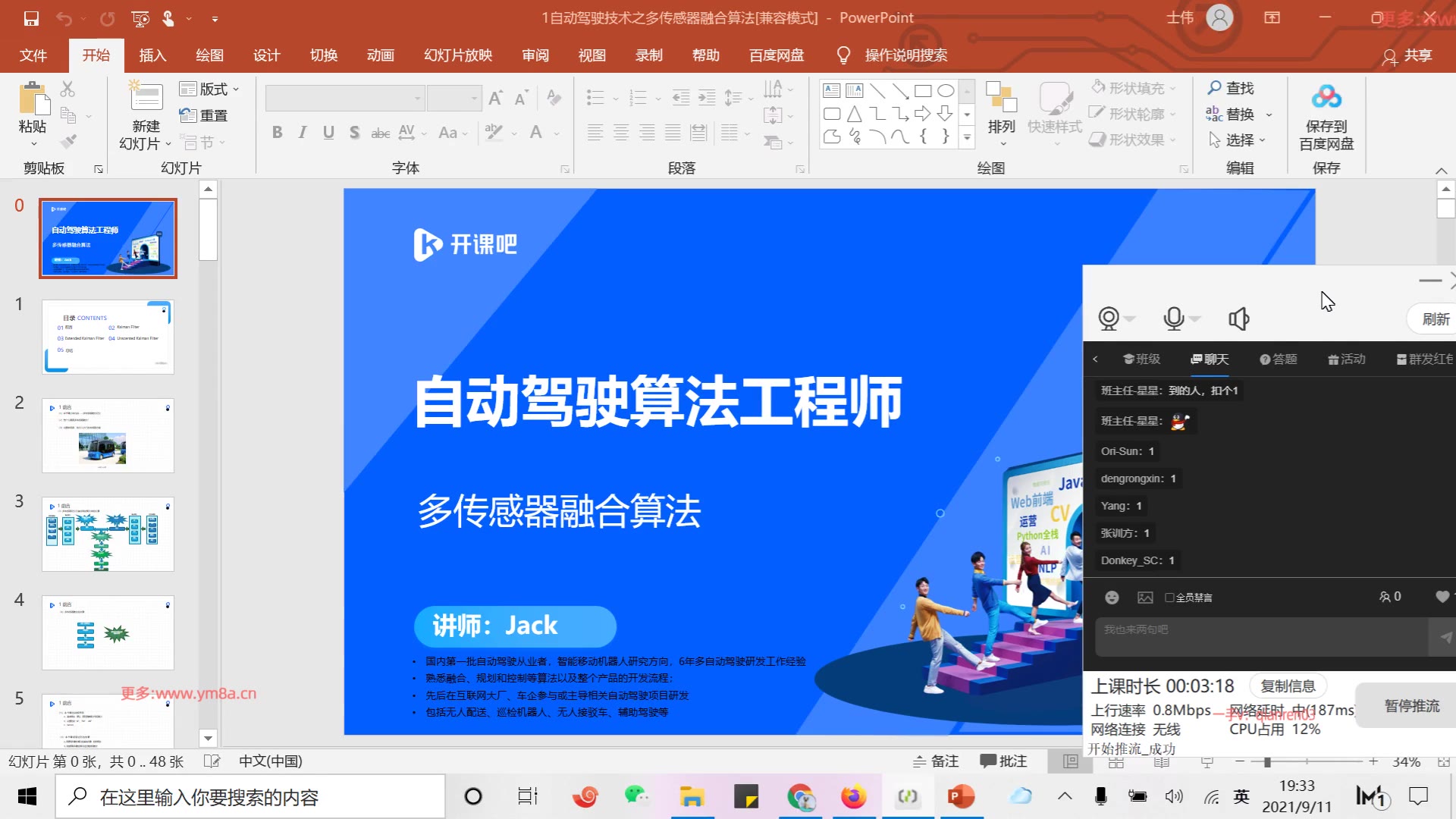
Task: Select the oval shape in gallery
Action: pyautogui.click(x=946, y=91)
